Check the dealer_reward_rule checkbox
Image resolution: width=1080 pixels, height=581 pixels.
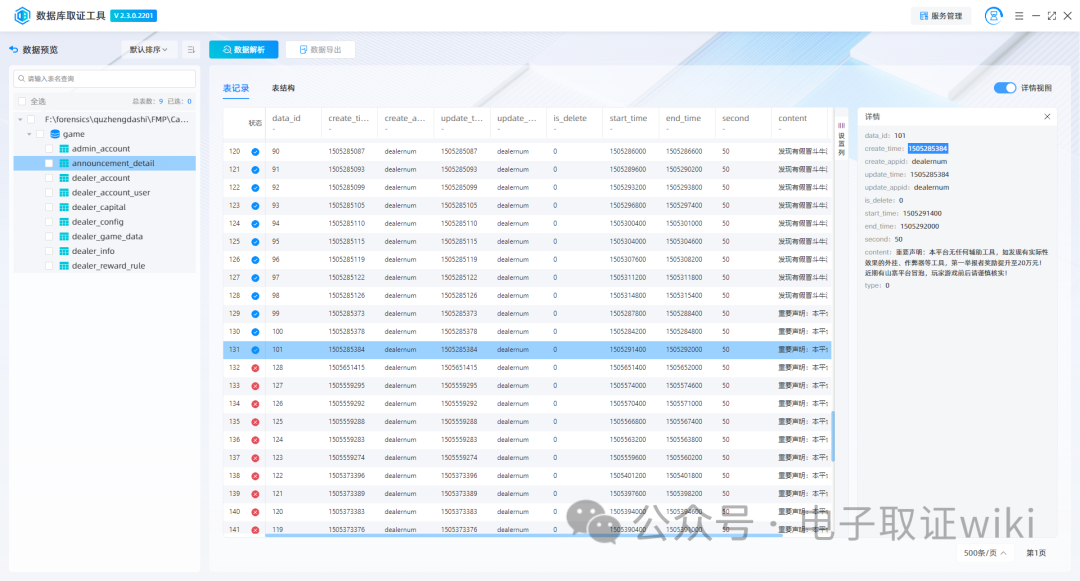tap(49, 266)
